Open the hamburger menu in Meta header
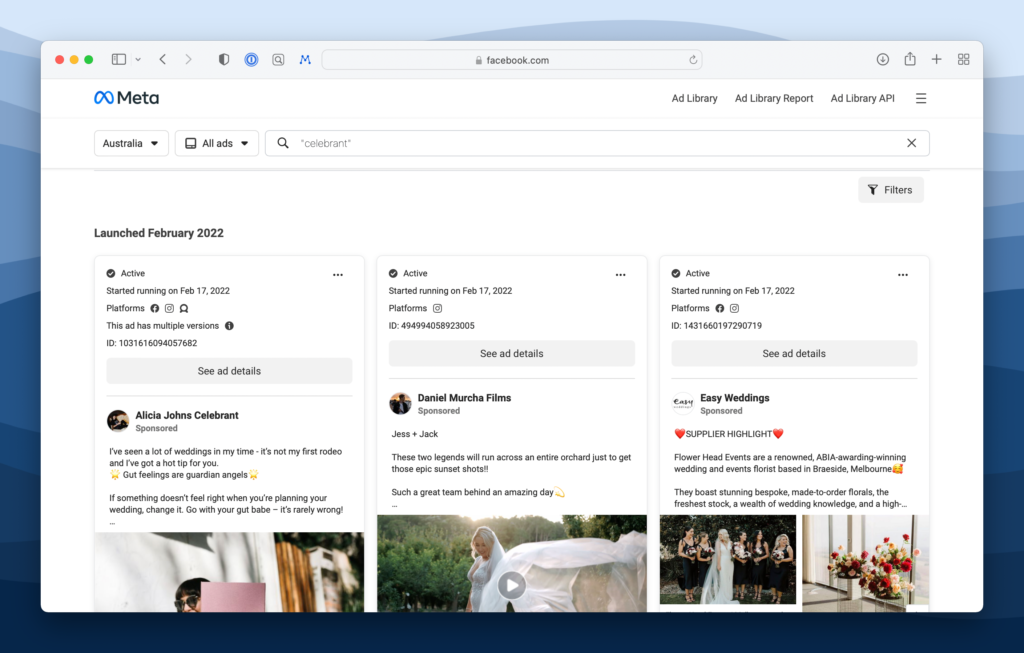The width and height of the screenshot is (1024, 653). (921, 98)
